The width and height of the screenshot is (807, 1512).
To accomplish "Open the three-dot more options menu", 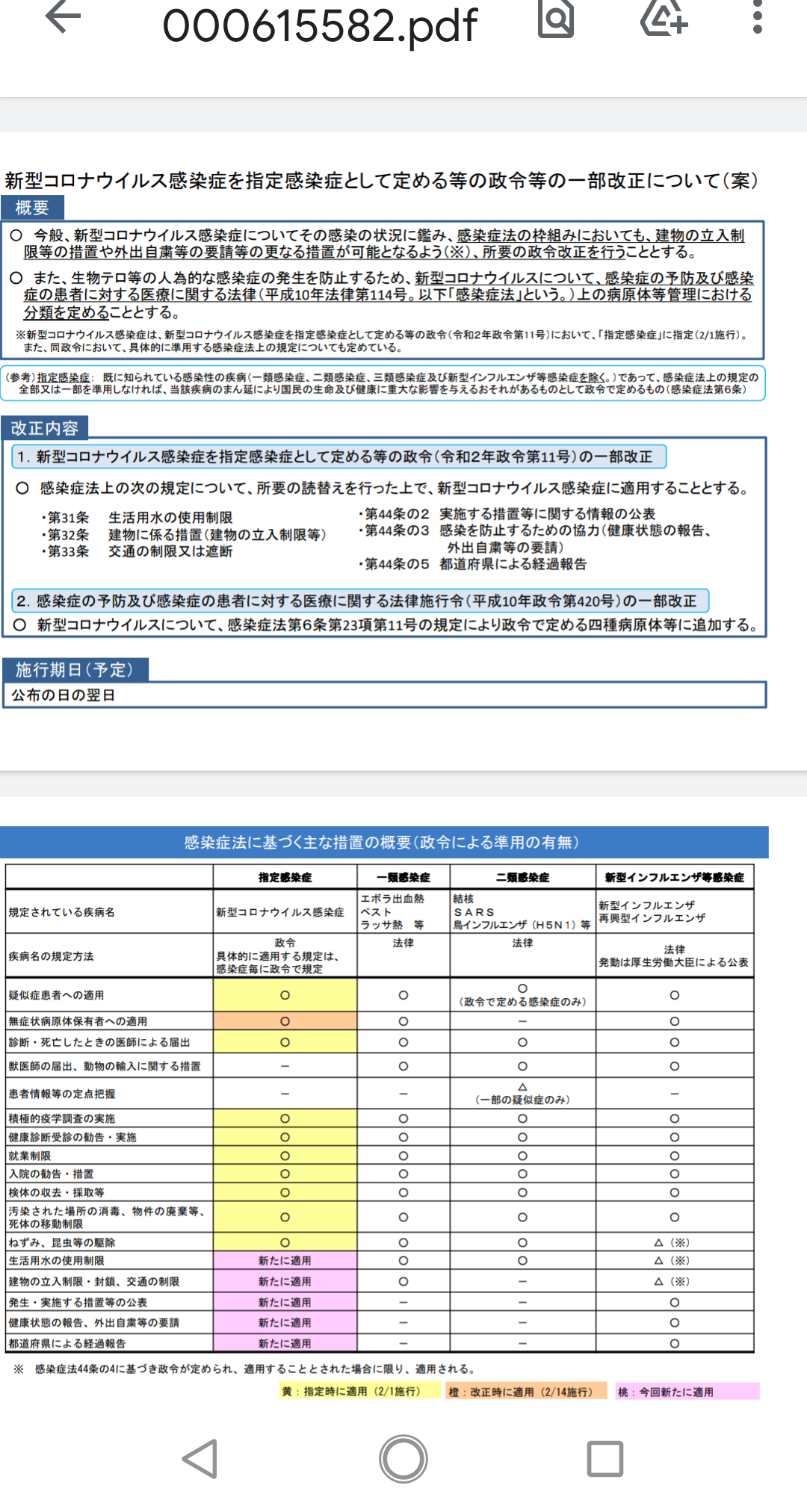I will (758, 17).
